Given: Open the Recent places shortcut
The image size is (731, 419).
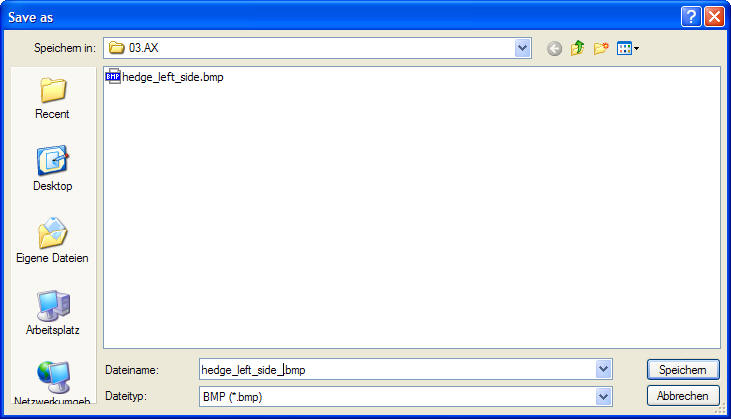Looking at the screenshot, I should 52,98.
